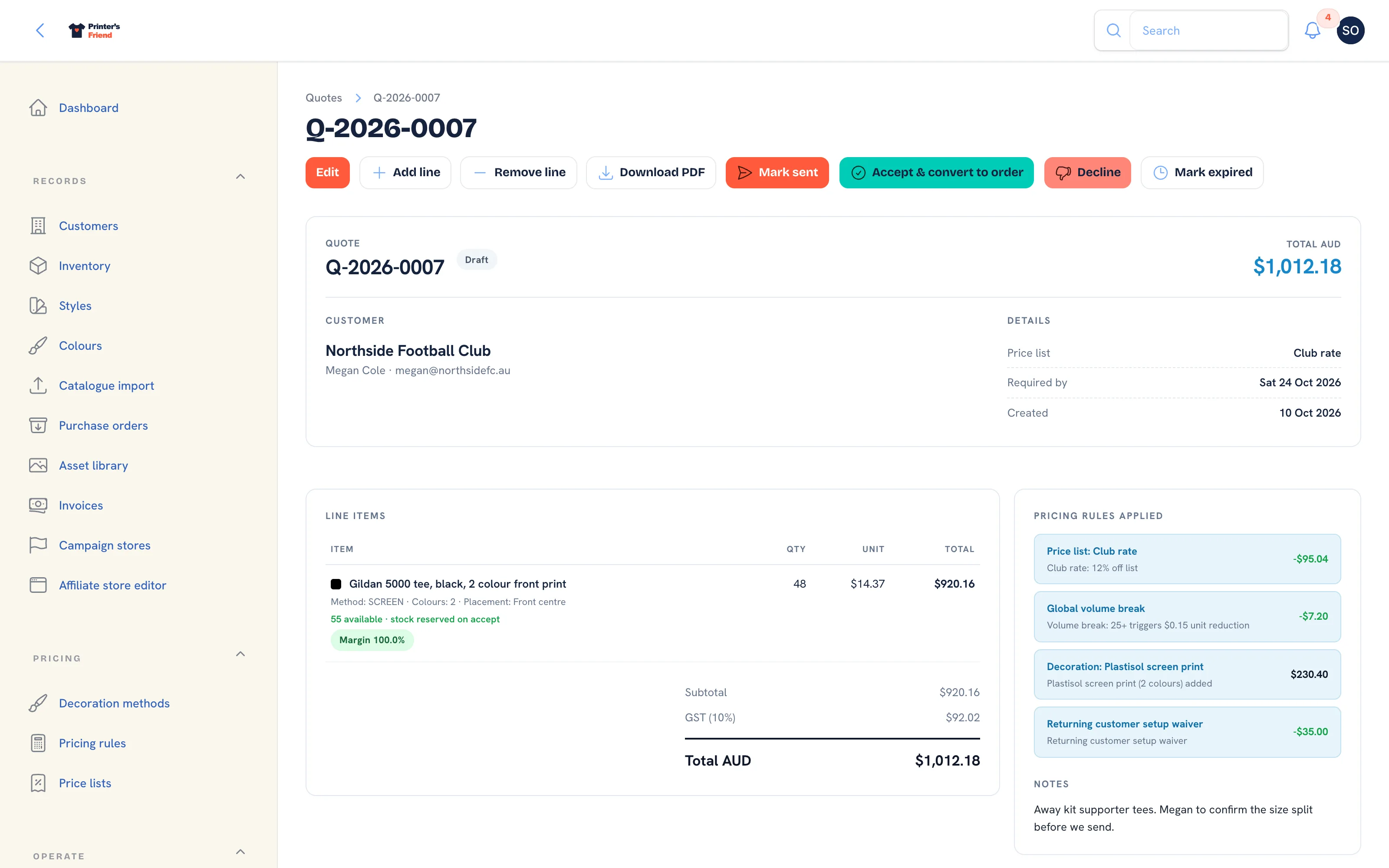Click black colour swatch on Gildan line

(x=336, y=585)
